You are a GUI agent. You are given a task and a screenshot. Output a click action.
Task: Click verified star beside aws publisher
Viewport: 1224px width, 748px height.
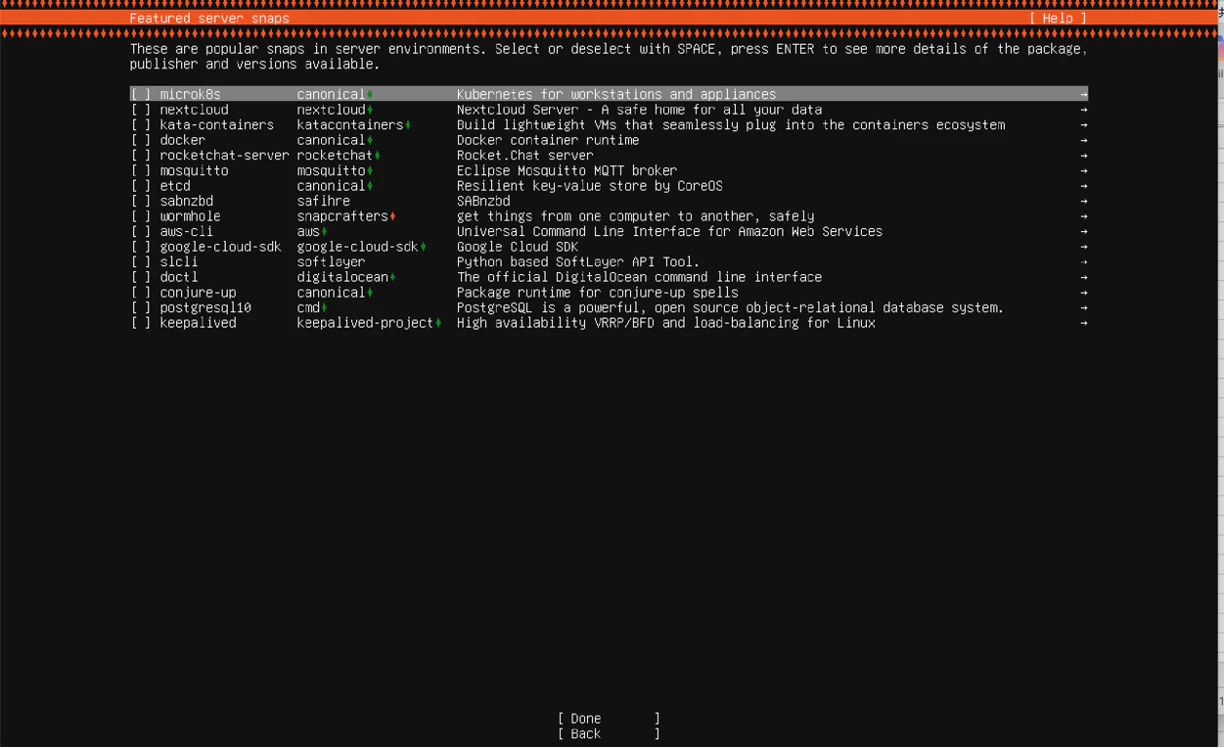(324, 232)
